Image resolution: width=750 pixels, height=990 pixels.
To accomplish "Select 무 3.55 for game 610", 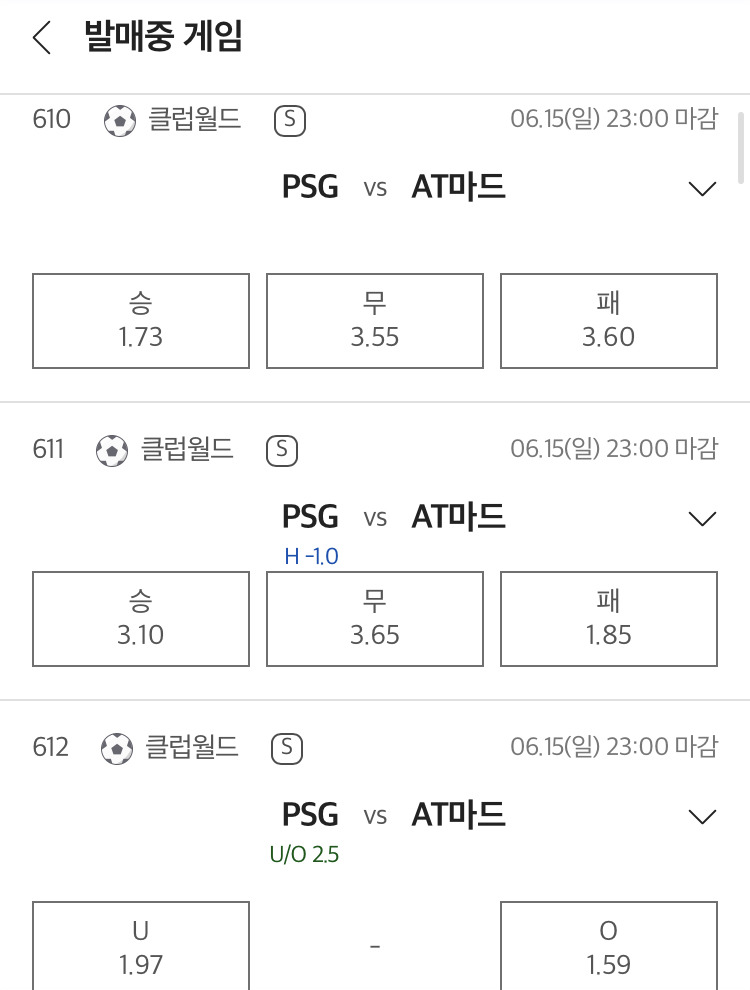I will pyautogui.click(x=375, y=321).
